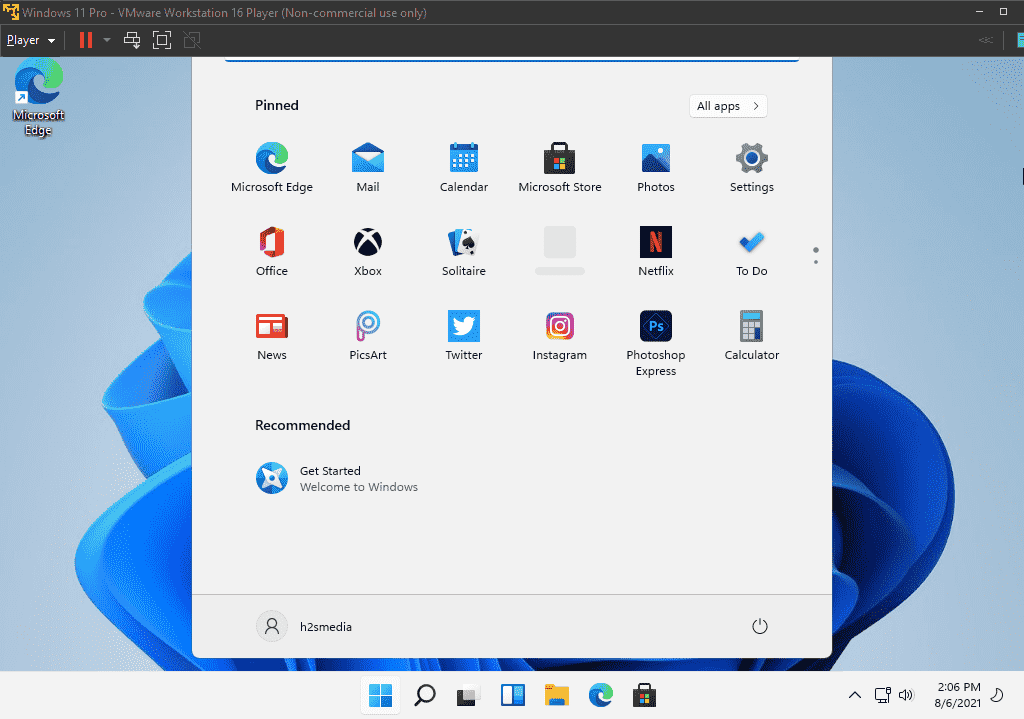
Task: Launch PicsArt
Action: point(368,336)
